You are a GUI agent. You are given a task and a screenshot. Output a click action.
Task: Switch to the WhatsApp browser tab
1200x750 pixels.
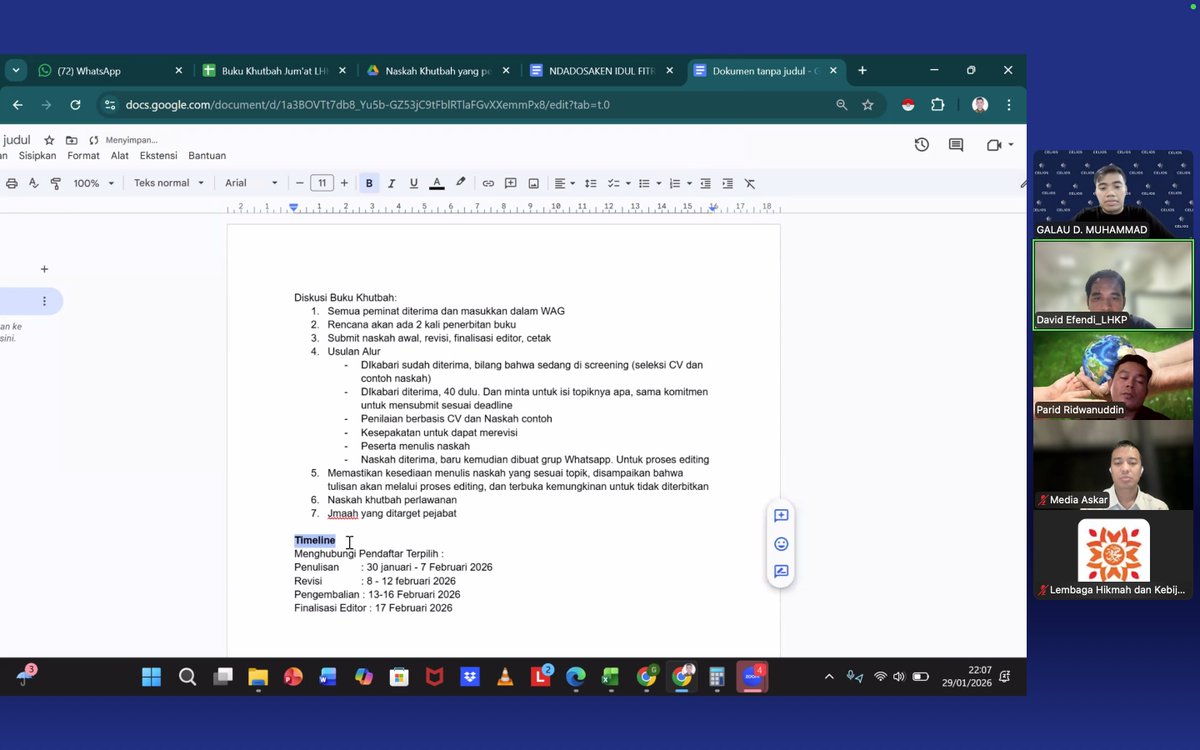click(110, 71)
